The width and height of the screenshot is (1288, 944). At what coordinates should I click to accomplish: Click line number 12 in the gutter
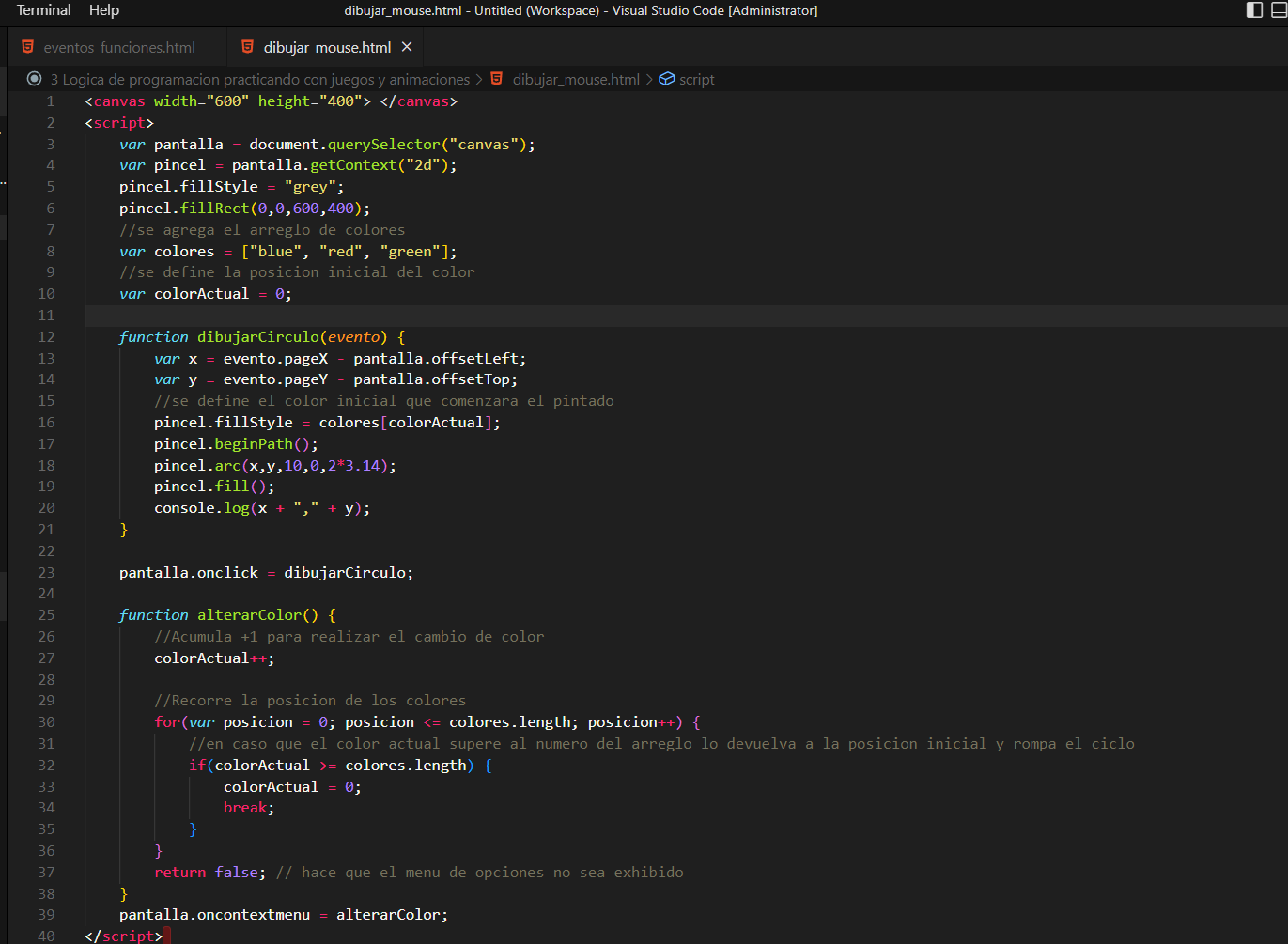(x=46, y=337)
